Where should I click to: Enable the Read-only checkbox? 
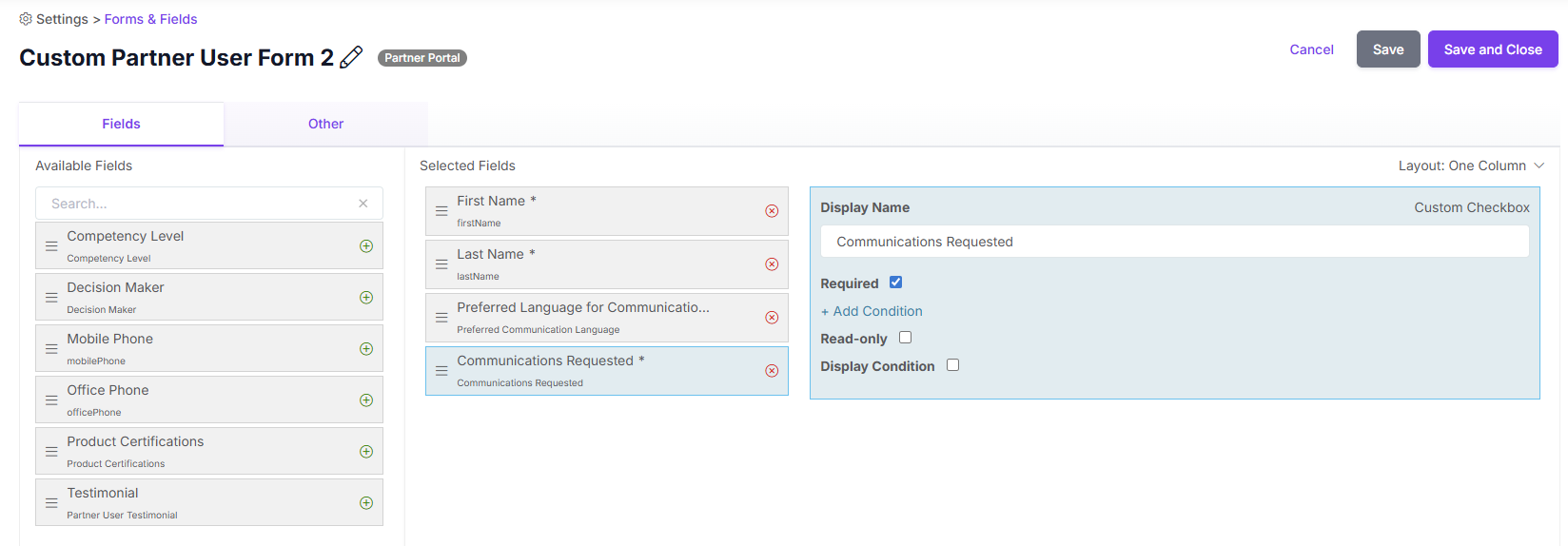[905, 338]
